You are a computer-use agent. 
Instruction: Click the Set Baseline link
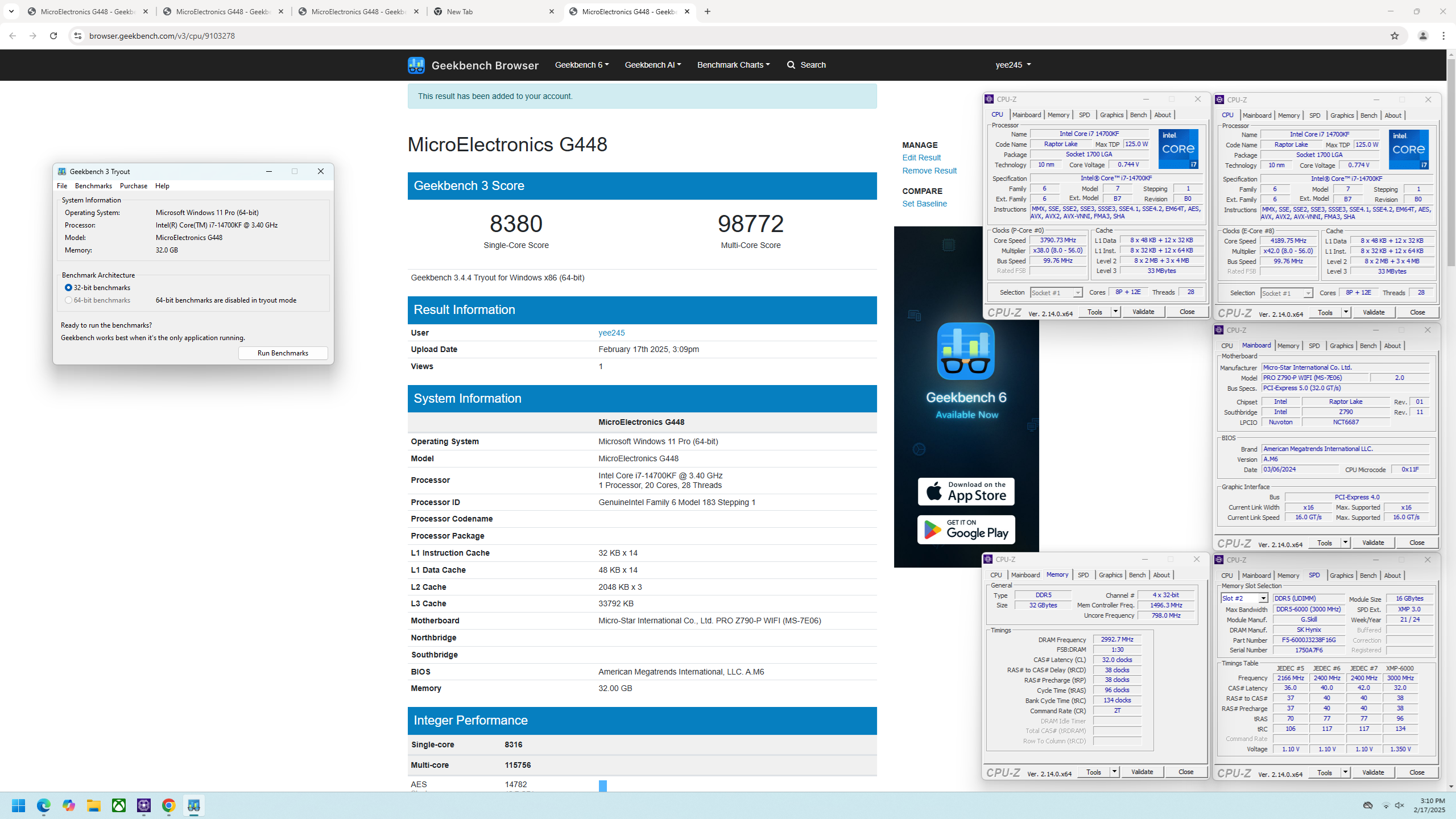point(924,204)
